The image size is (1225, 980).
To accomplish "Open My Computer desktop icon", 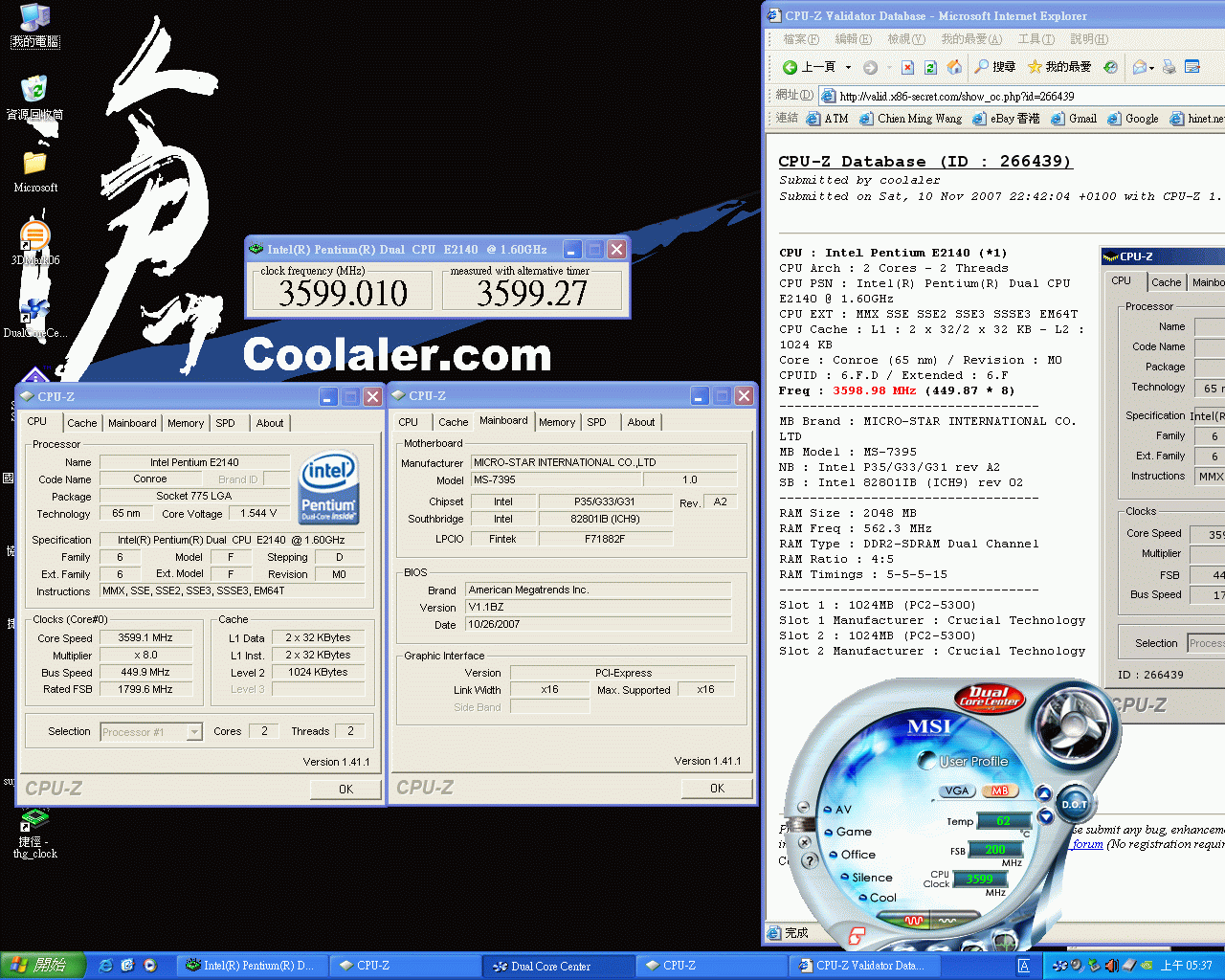I will [35, 26].
